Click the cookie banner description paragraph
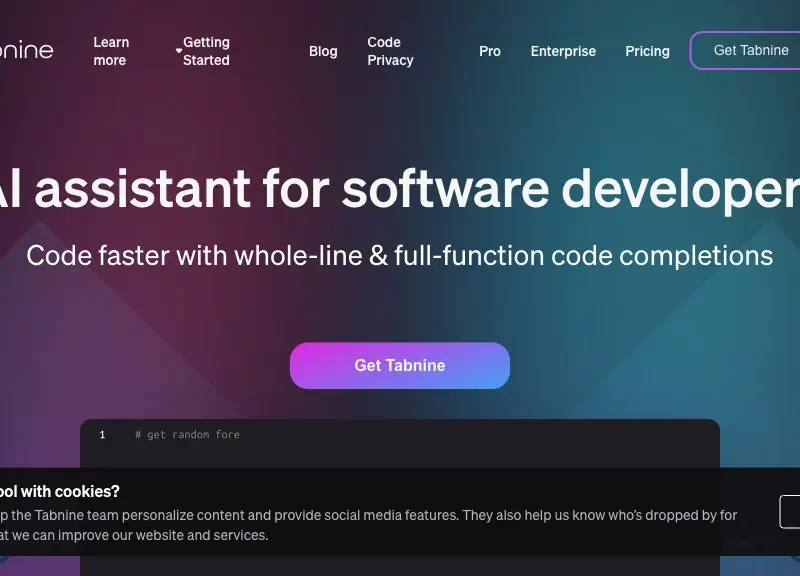 [x=370, y=525]
